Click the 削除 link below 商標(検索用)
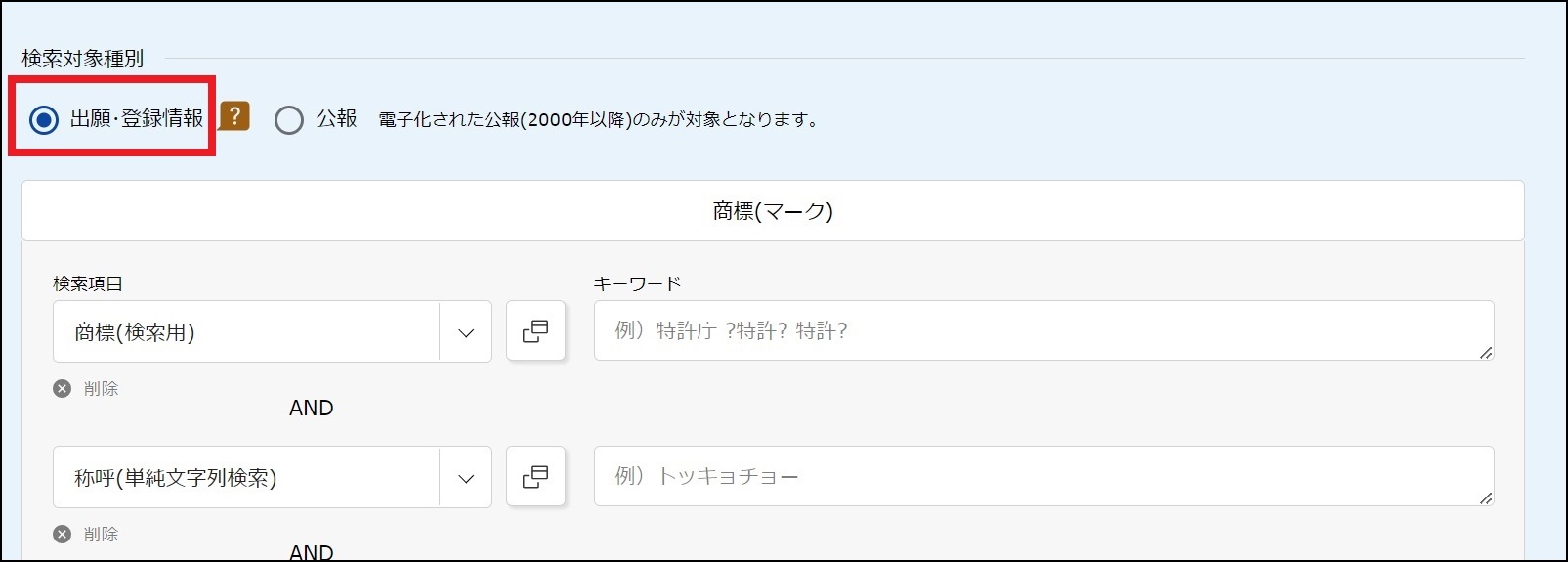The height and width of the screenshot is (562, 1568). (x=101, y=389)
